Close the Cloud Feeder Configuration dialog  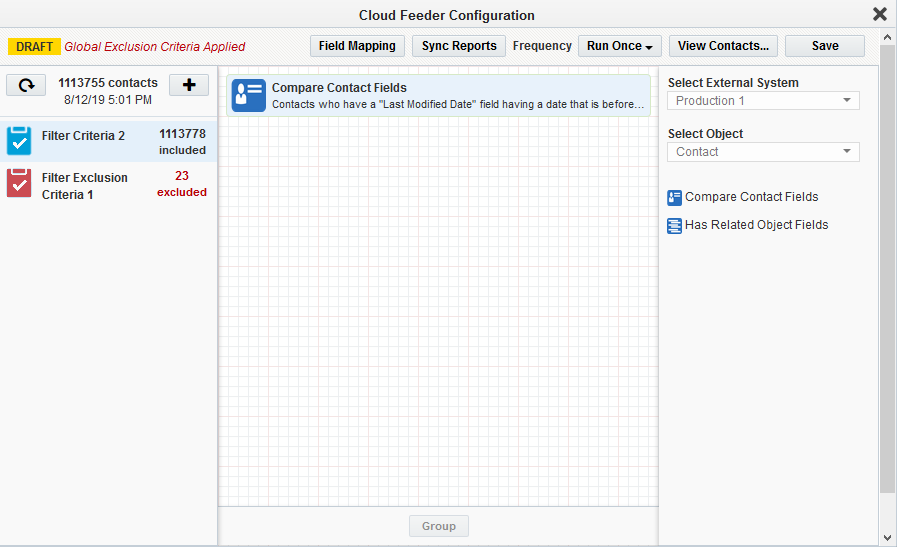pos(879,14)
